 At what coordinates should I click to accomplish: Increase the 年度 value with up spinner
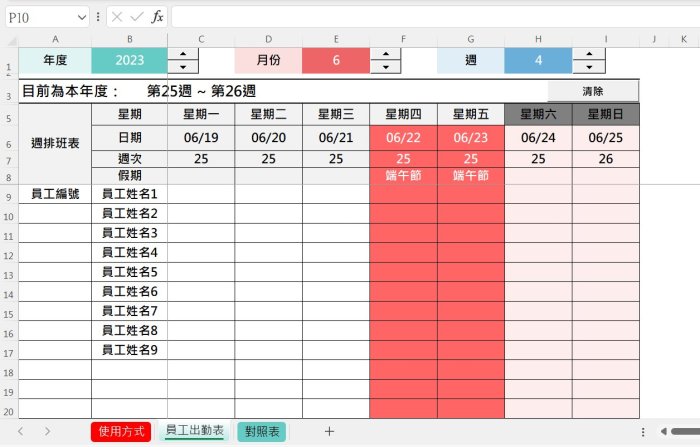pos(183,53)
